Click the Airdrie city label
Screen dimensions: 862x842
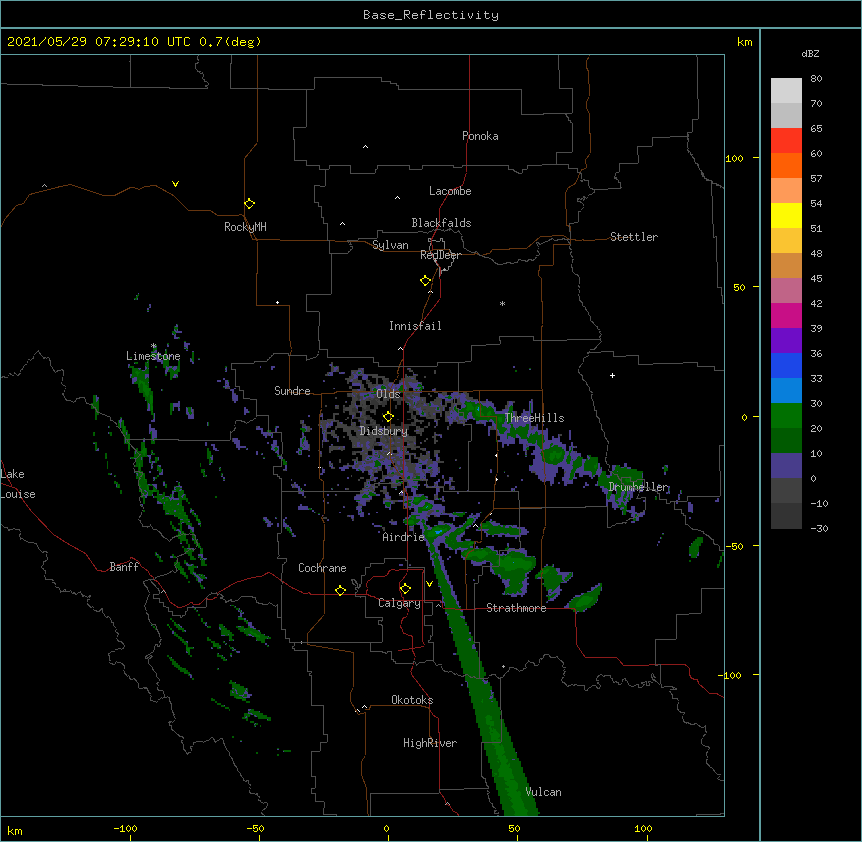[403, 537]
